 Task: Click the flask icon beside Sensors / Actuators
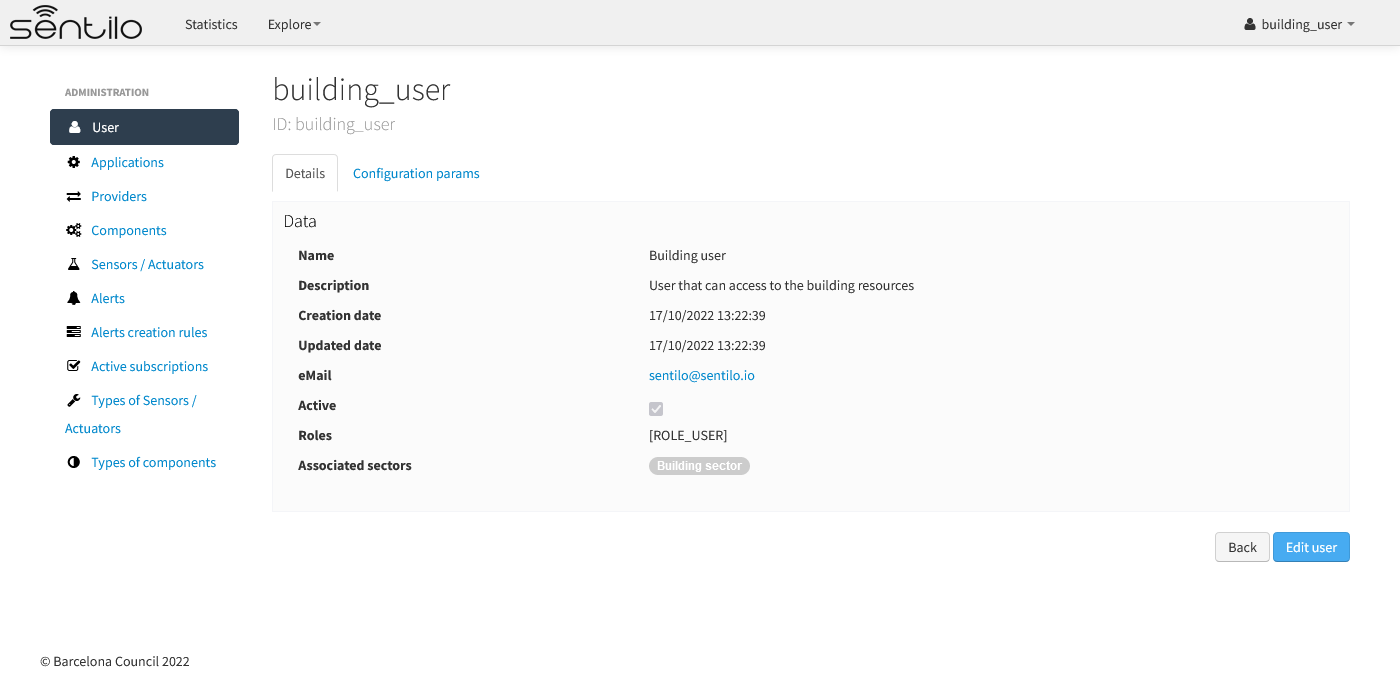[73, 264]
